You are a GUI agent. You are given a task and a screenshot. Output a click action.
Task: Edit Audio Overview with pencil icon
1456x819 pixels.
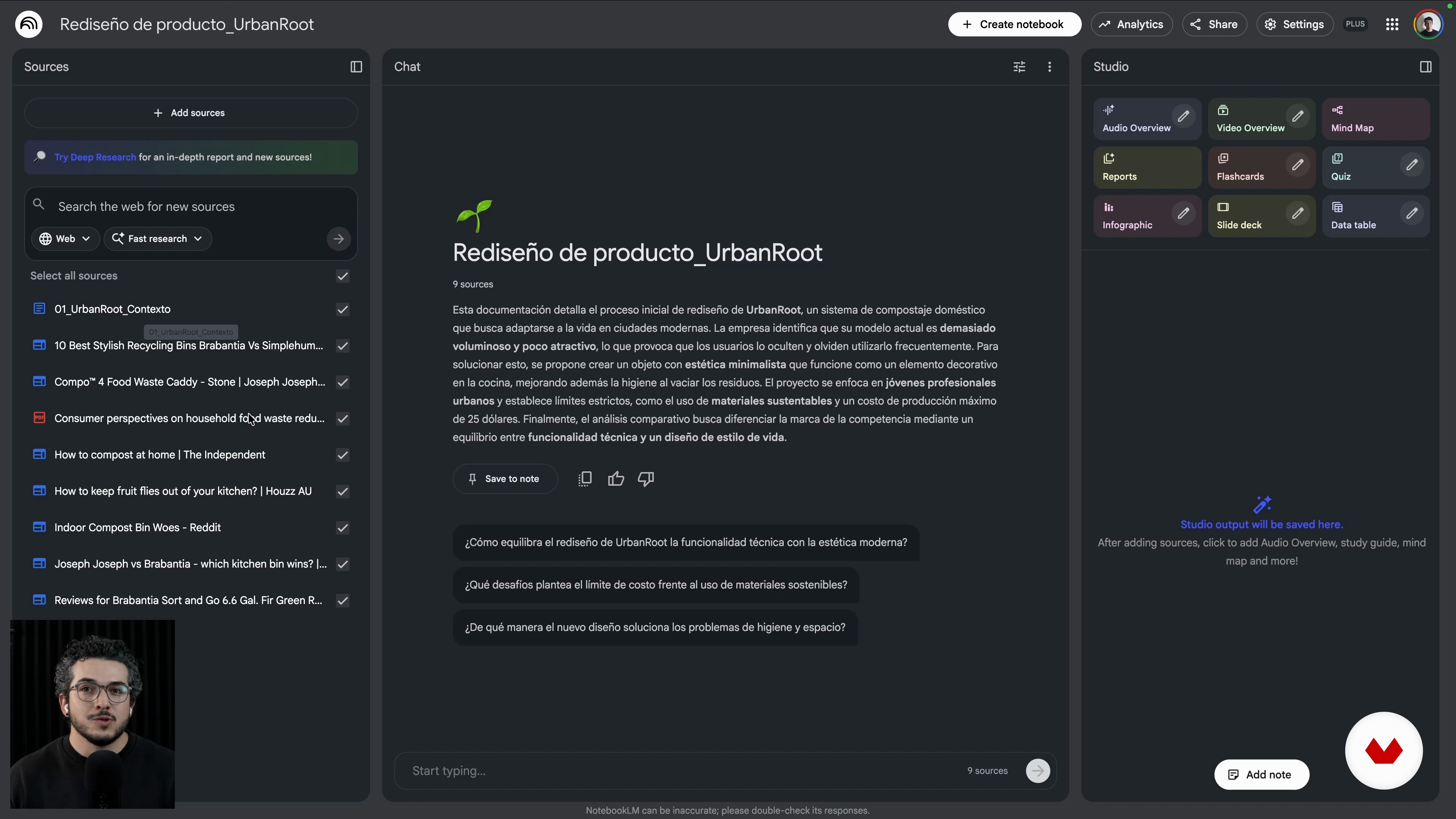[1183, 116]
